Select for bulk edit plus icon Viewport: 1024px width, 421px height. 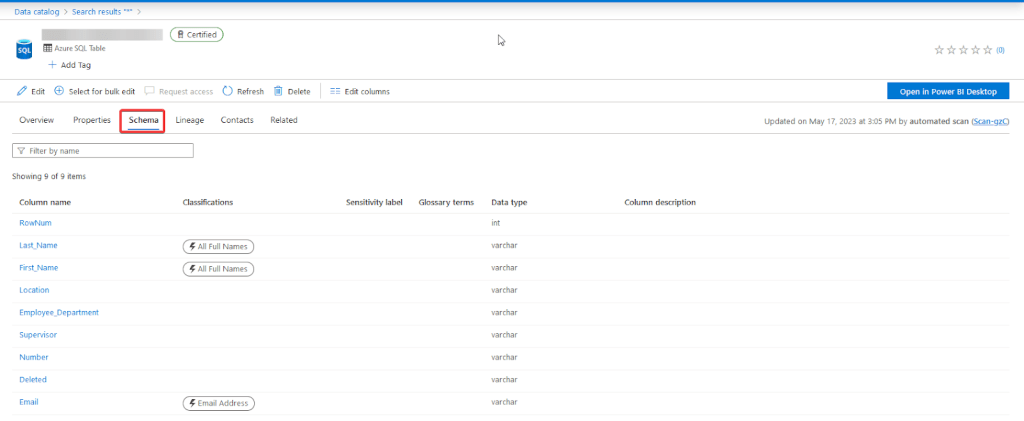(59, 91)
